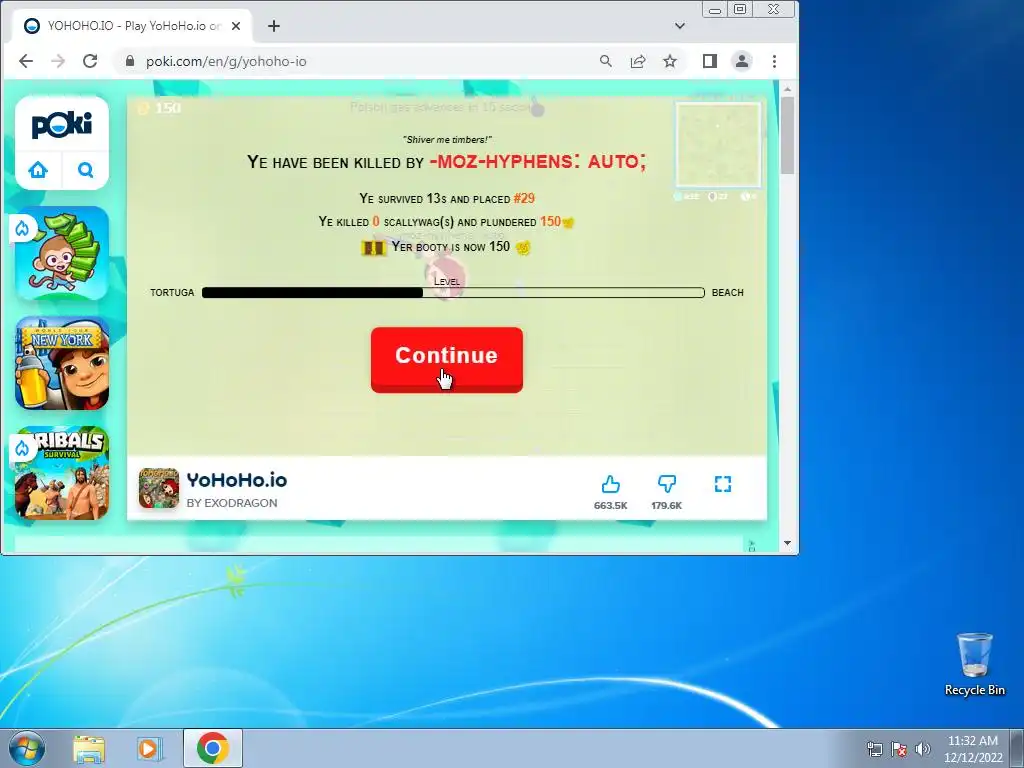Minimize the Chrome window

tap(715, 10)
